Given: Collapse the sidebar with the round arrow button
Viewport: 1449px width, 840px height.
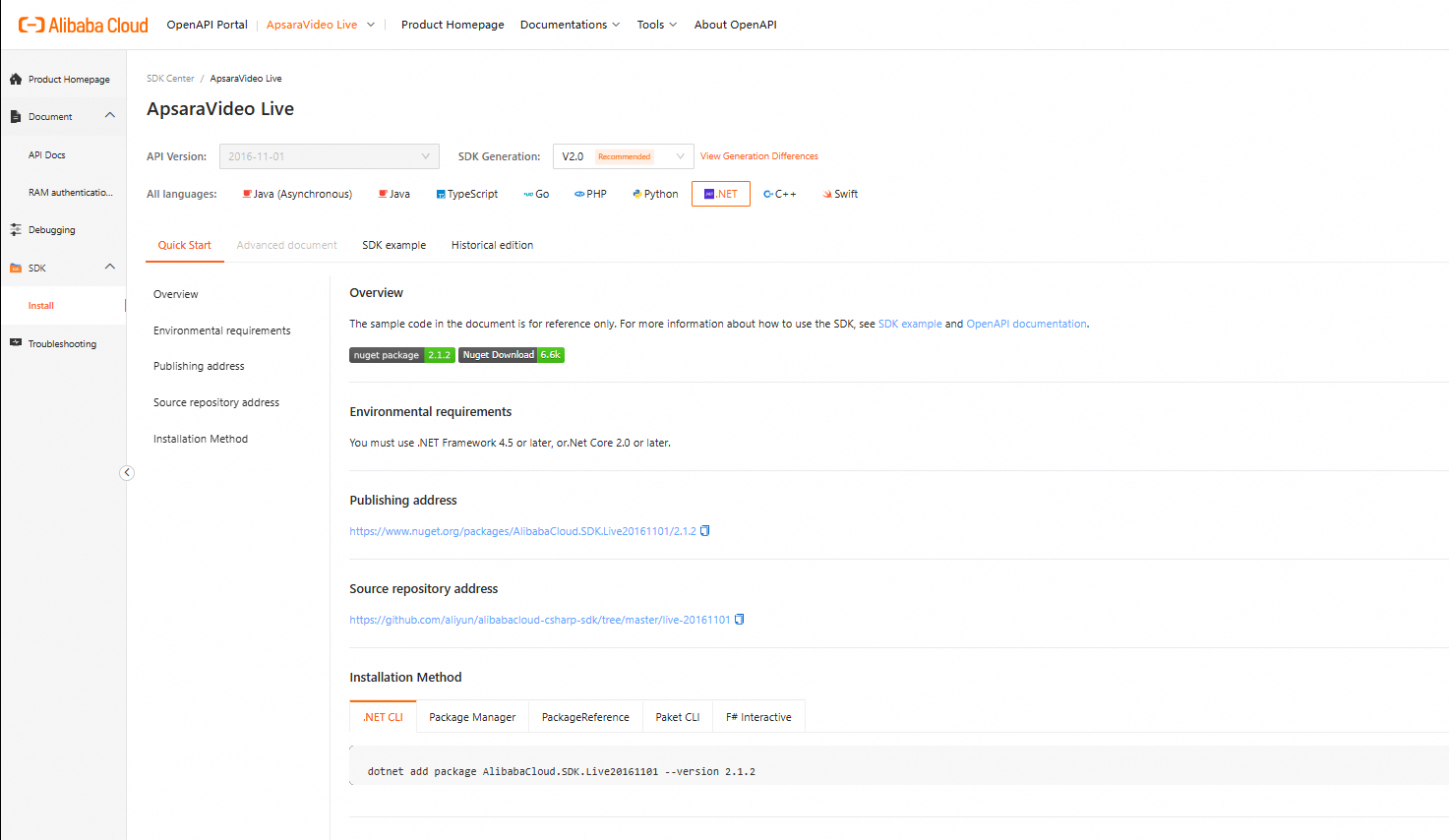Looking at the screenshot, I should [127, 473].
